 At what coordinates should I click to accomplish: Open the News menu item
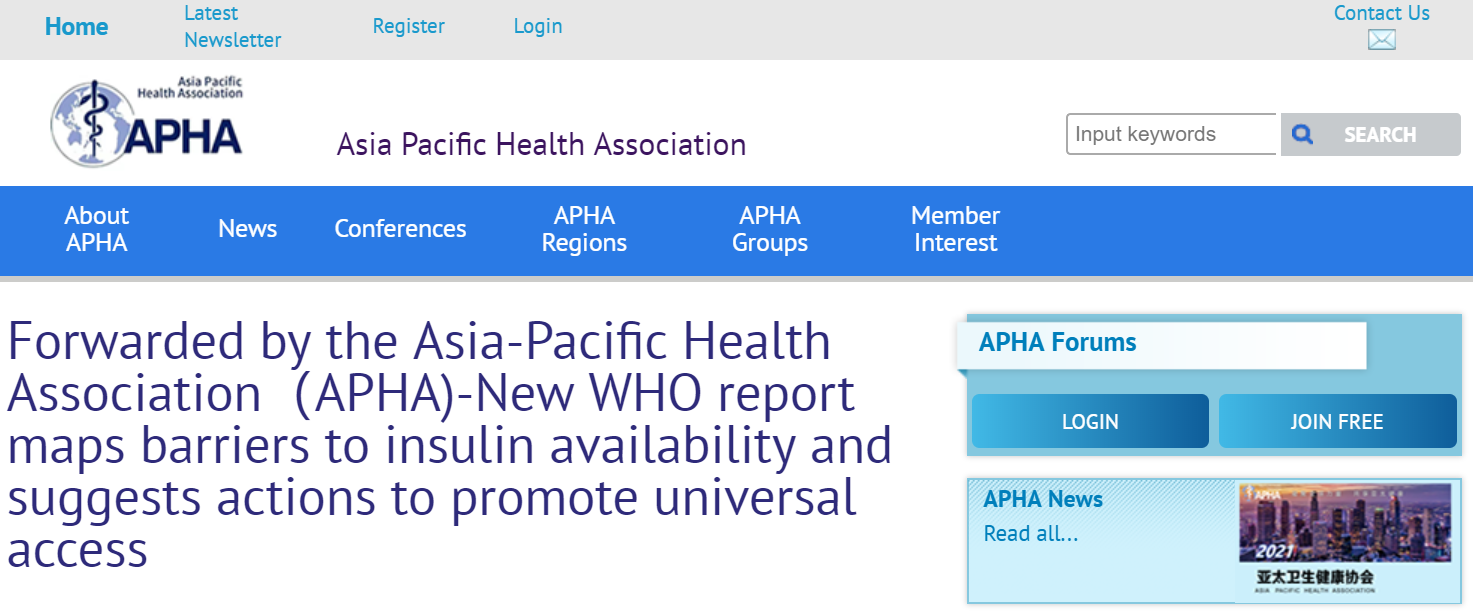247,229
